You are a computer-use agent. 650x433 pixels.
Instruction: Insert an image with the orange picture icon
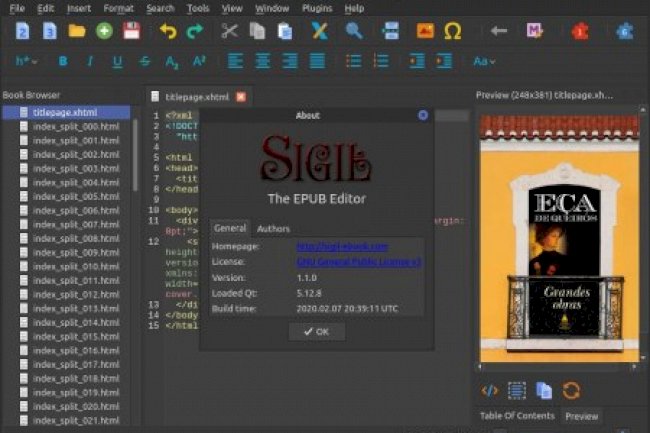[x=425, y=31]
